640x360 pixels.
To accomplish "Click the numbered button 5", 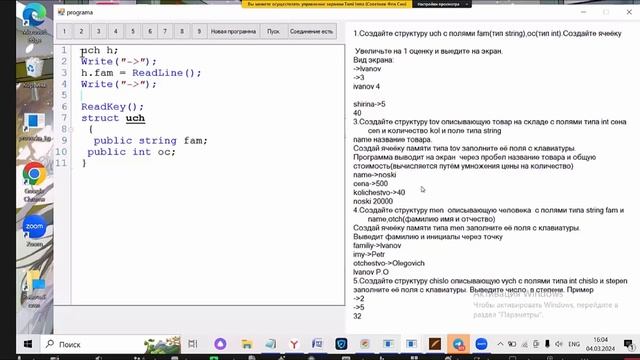I will point(133,31).
